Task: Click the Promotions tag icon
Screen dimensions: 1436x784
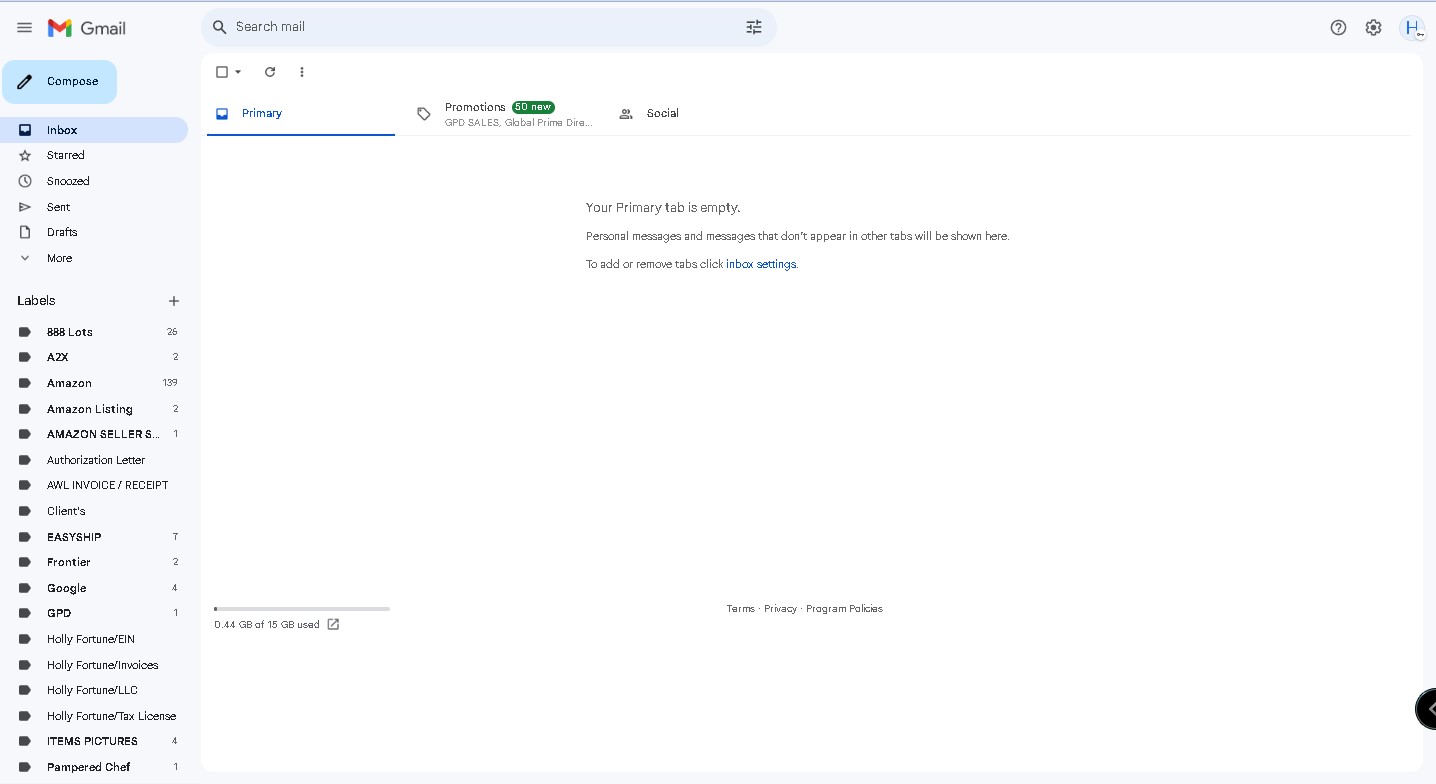Action: pos(424,114)
